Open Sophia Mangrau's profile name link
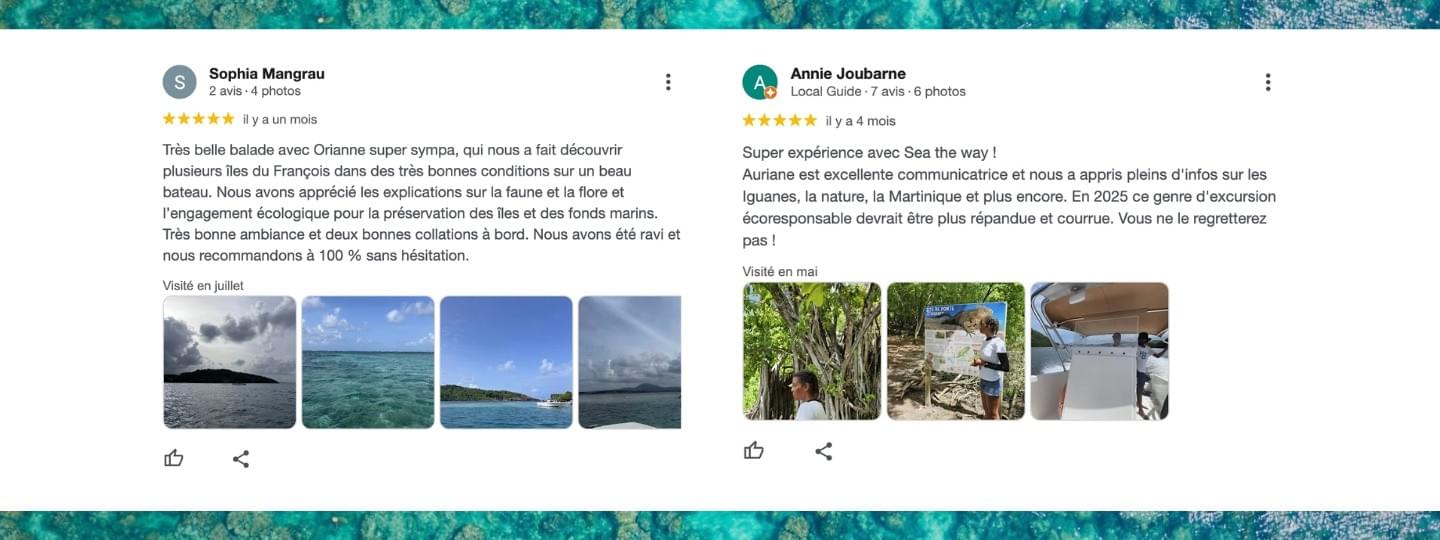Image resolution: width=1440 pixels, height=540 pixels. point(267,73)
